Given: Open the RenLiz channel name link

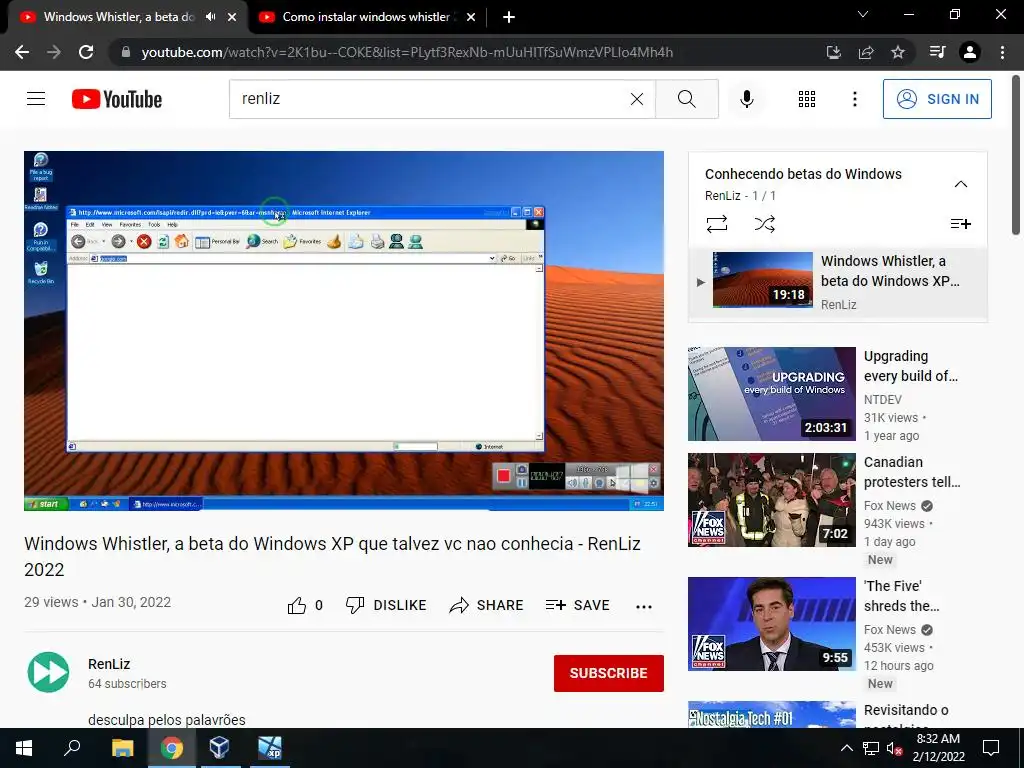Looking at the screenshot, I should point(109,664).
